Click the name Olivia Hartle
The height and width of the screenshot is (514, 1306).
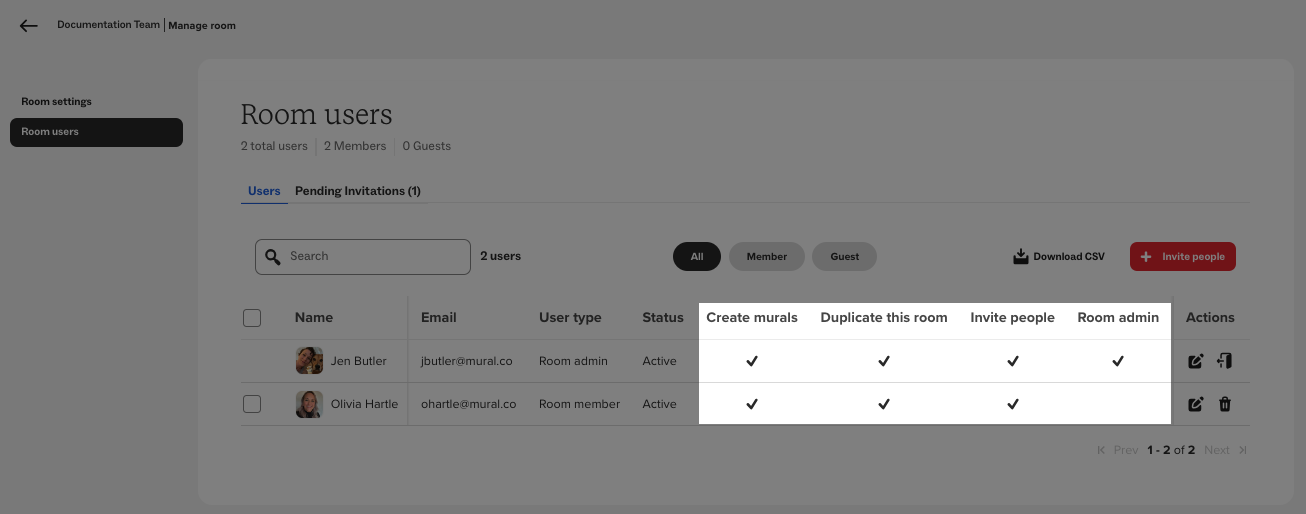[364, 404]
